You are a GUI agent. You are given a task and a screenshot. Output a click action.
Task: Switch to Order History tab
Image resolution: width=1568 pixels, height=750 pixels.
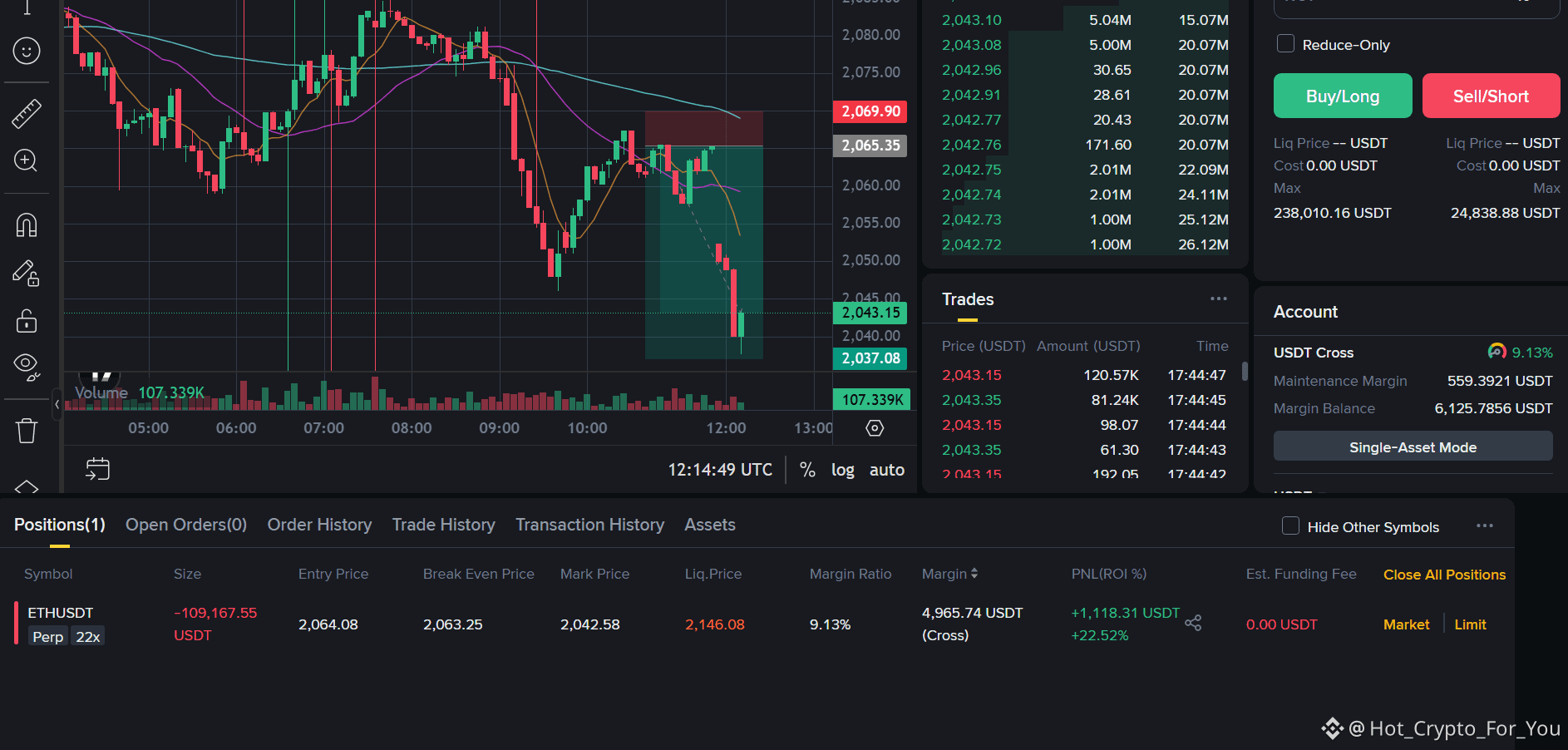319,525
